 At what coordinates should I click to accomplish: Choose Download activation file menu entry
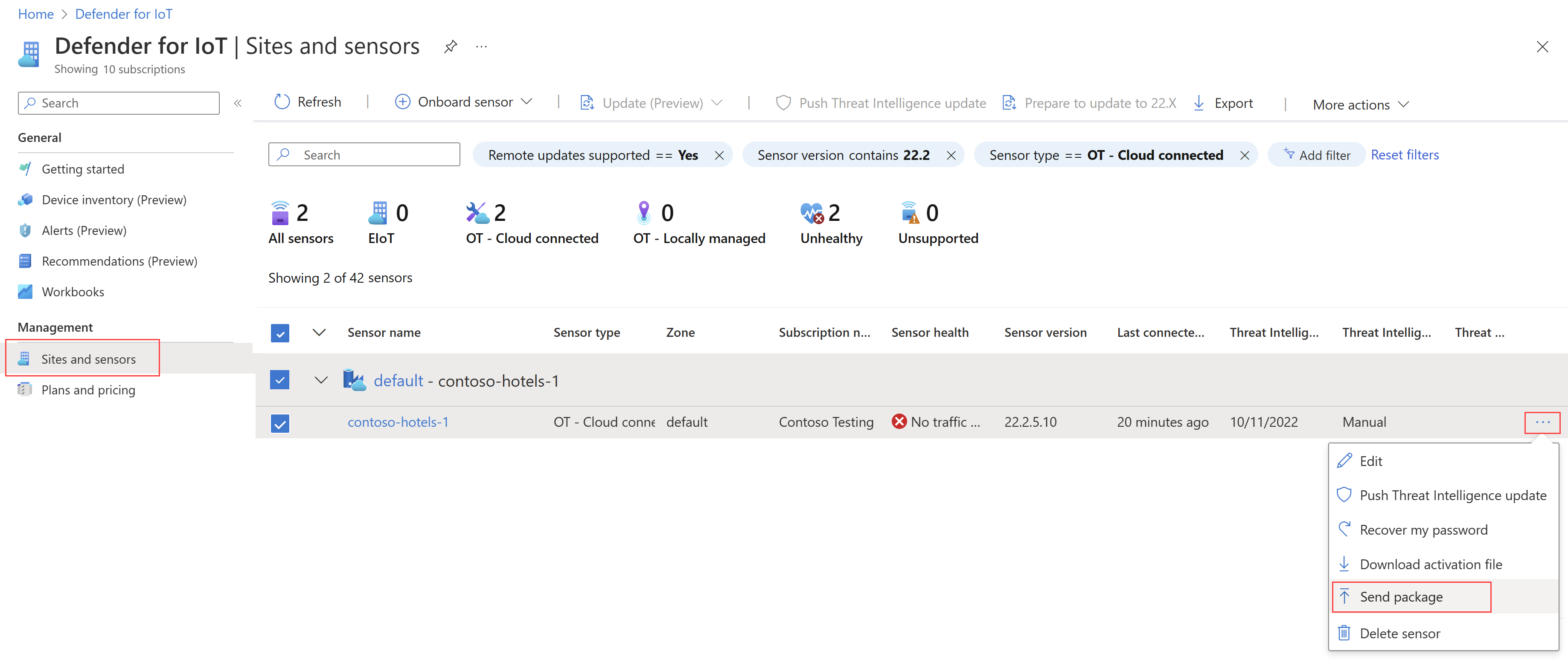point(1443,564)
